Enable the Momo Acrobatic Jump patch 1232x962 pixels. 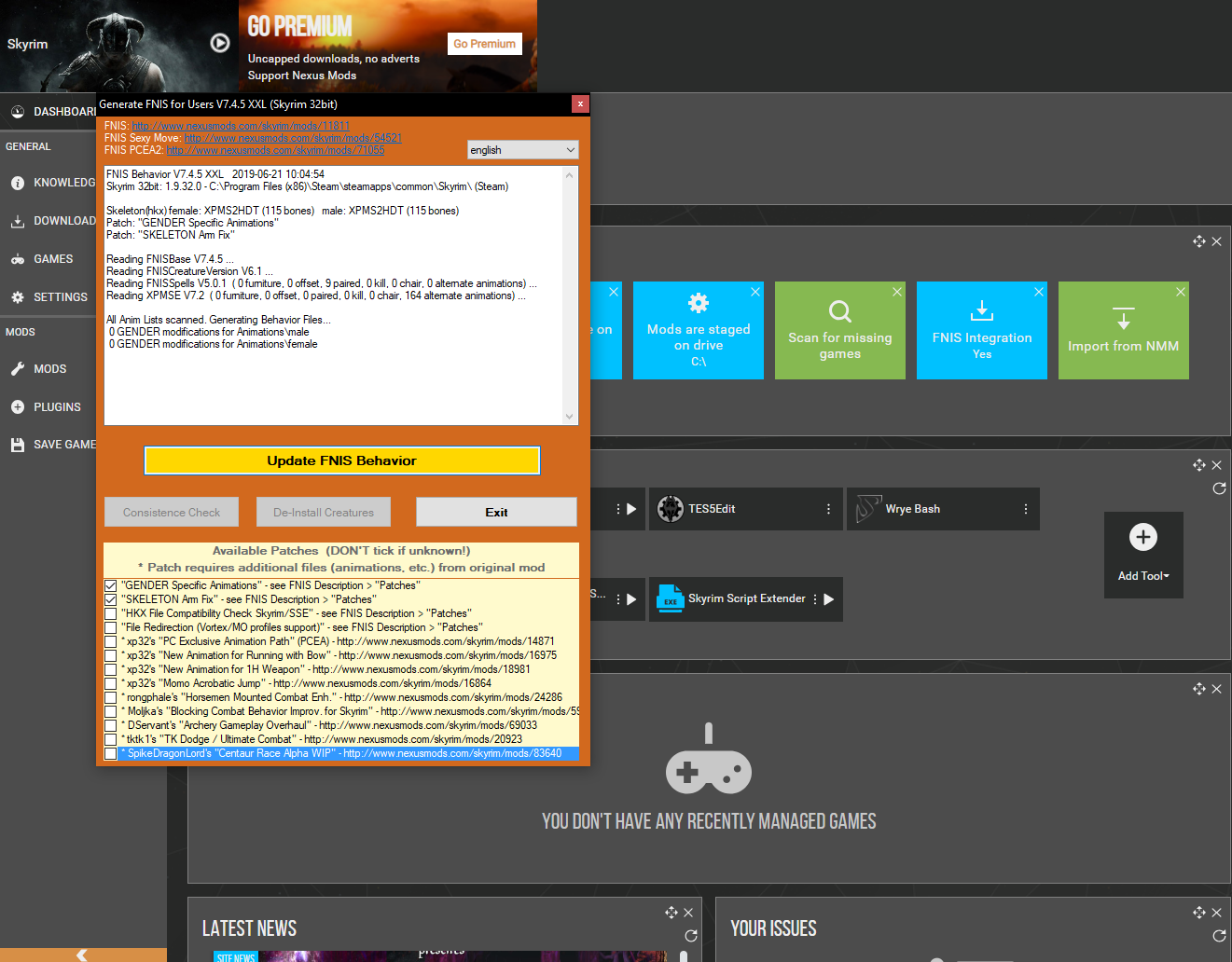pyautogui.click(x=111, y=683)
